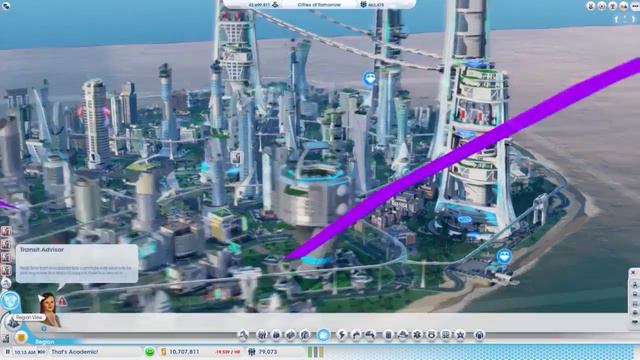
Task: Open the last icon at toolbar's right end
Action: [479, 335]
